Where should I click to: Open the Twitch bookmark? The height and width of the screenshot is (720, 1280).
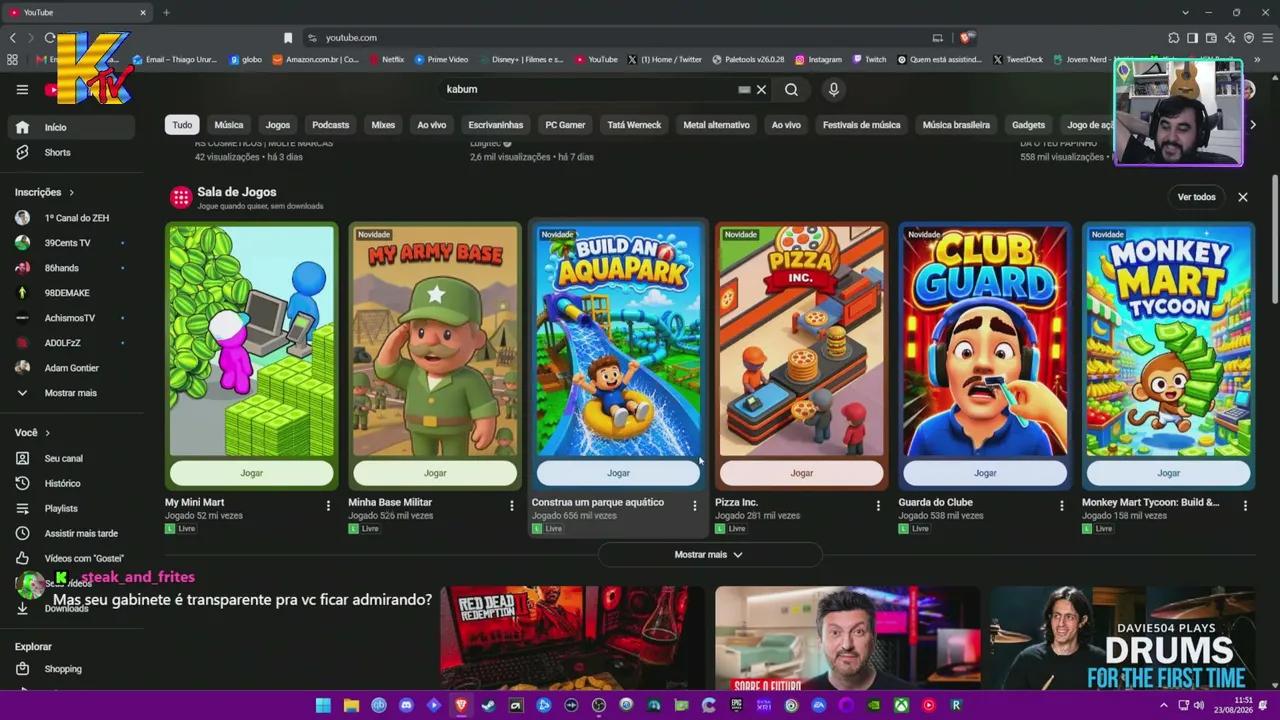point(869,59)
